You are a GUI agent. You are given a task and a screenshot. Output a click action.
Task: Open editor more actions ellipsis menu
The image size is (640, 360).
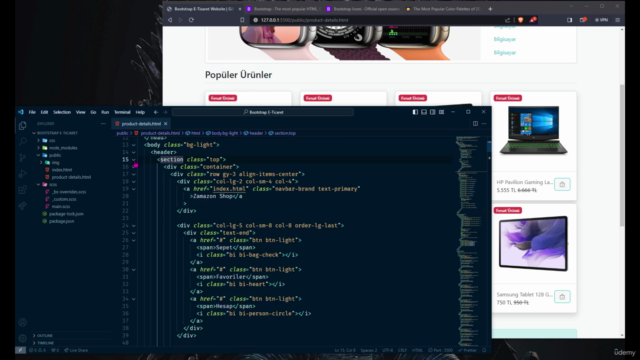(x=484, y=124)
